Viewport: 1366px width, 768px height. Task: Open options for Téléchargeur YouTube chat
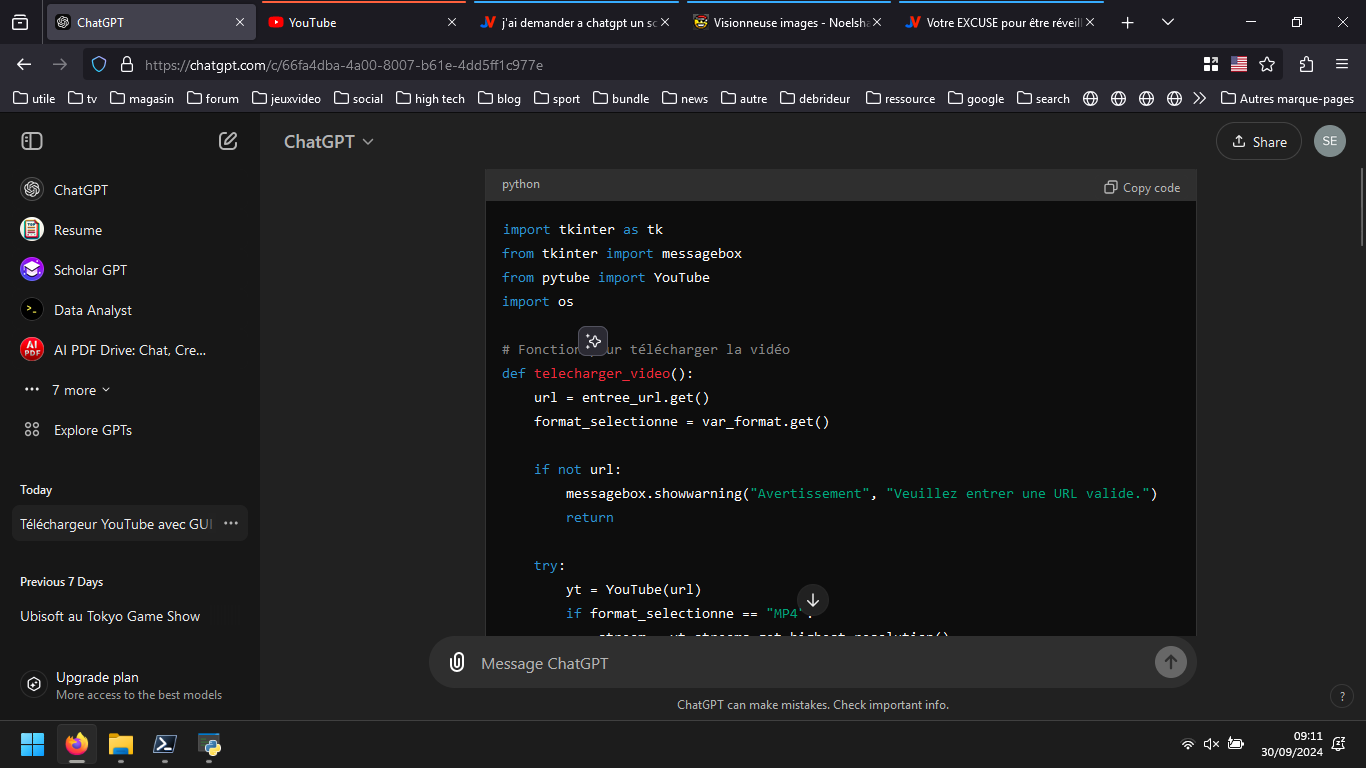231,523
